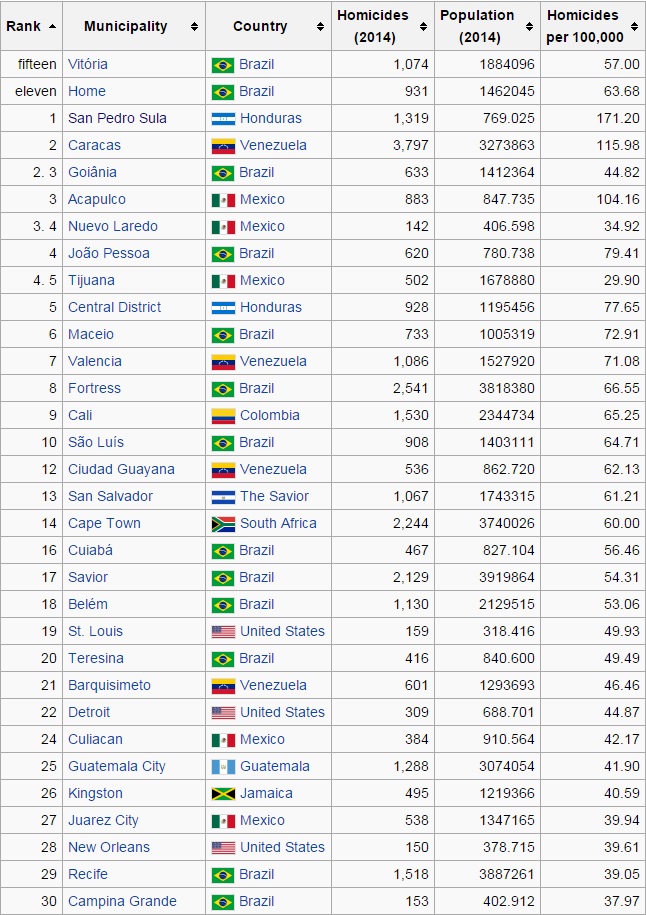Open the Acapulco link
This screenshot has width=646, height=915.
coord(97,199)
